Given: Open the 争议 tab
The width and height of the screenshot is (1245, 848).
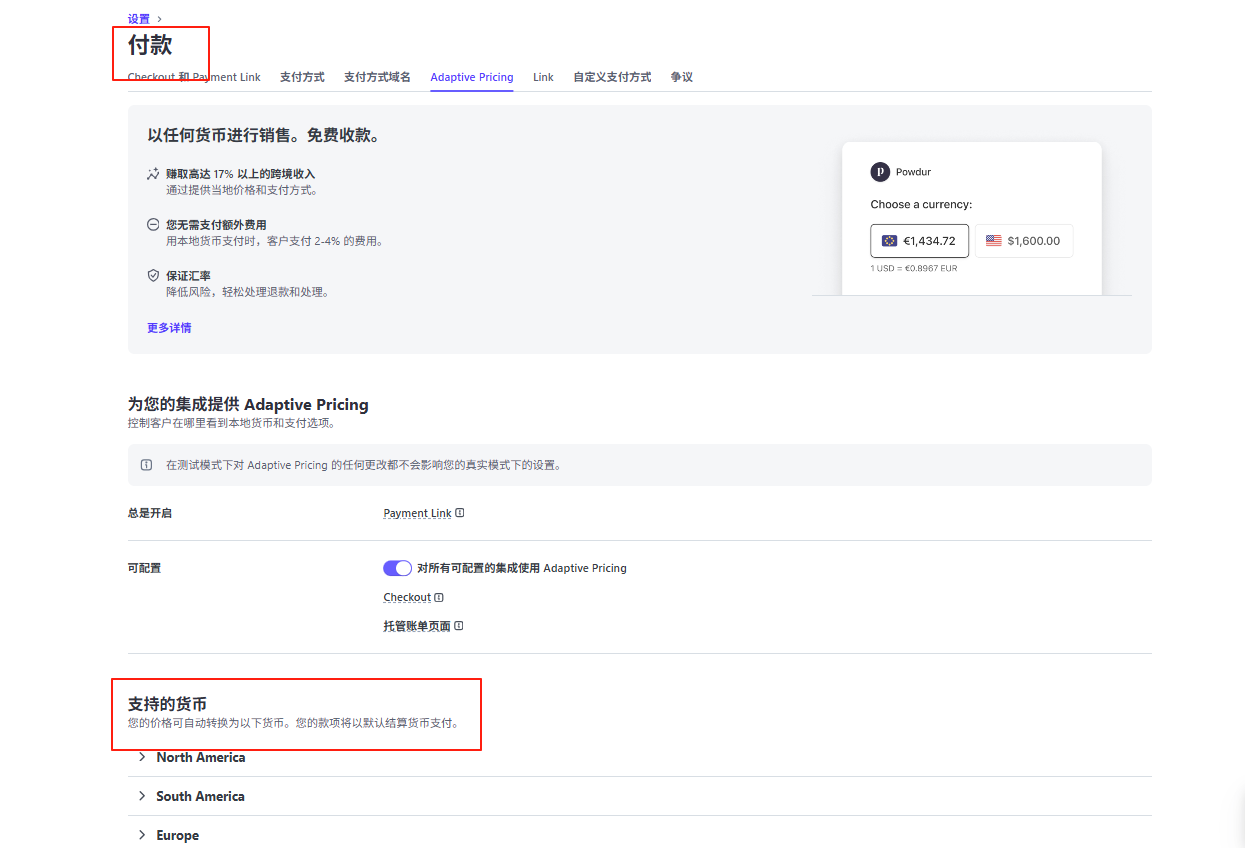Looking at the screenshot, I should tap(682, 76).
